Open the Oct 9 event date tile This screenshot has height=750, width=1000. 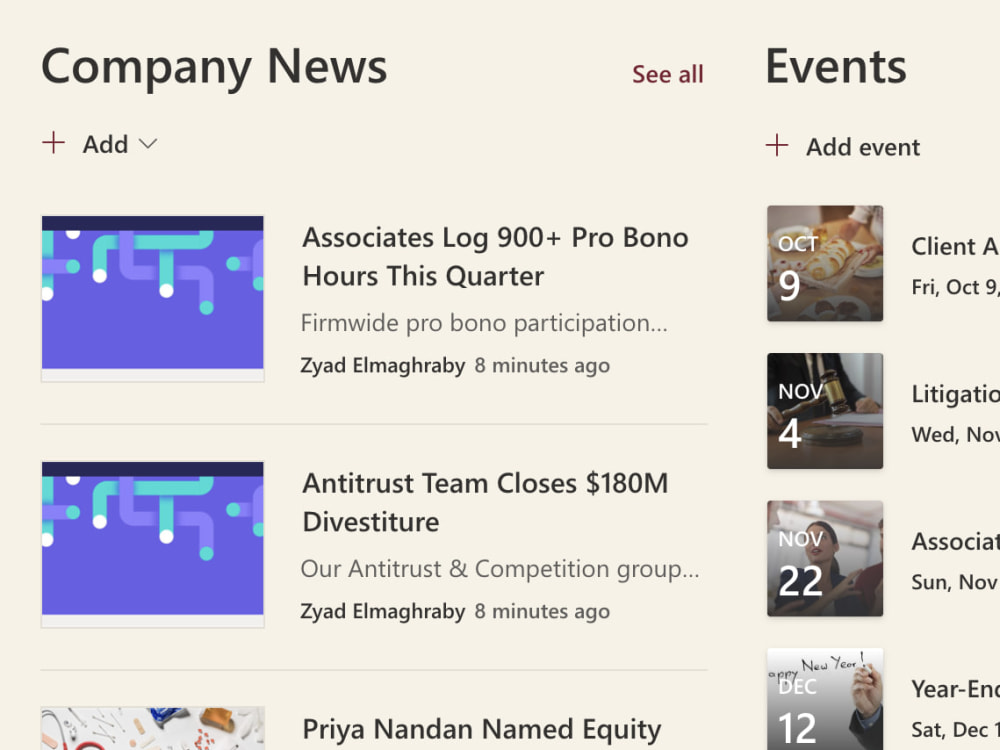(825, 263)
